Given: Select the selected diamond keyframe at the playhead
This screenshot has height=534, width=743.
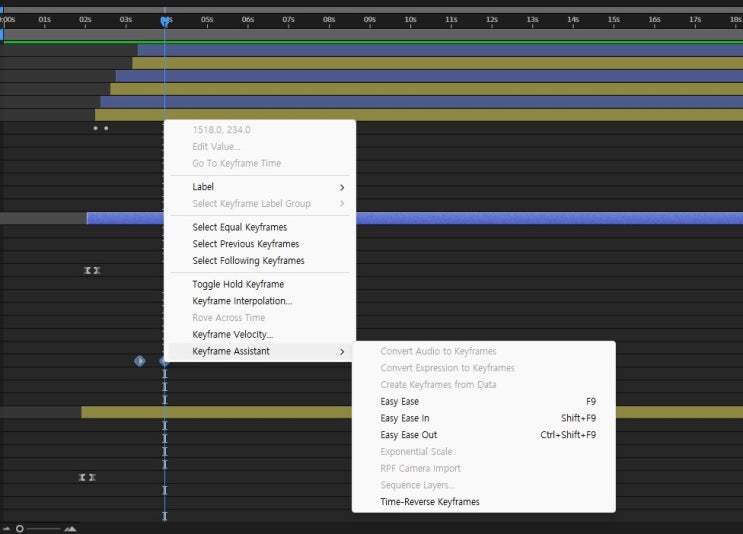Looking at the screenshot, I should [x=164, y=360].
